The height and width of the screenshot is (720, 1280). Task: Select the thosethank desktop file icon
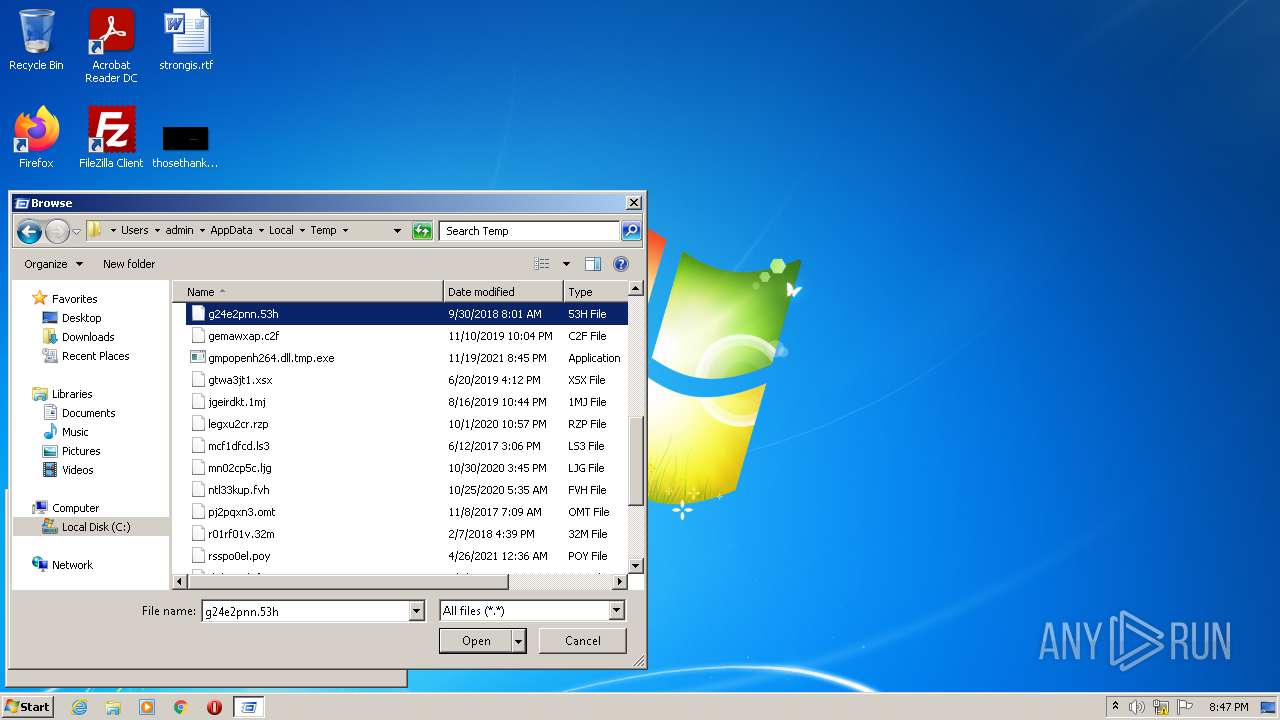click(x=185, y=145)
